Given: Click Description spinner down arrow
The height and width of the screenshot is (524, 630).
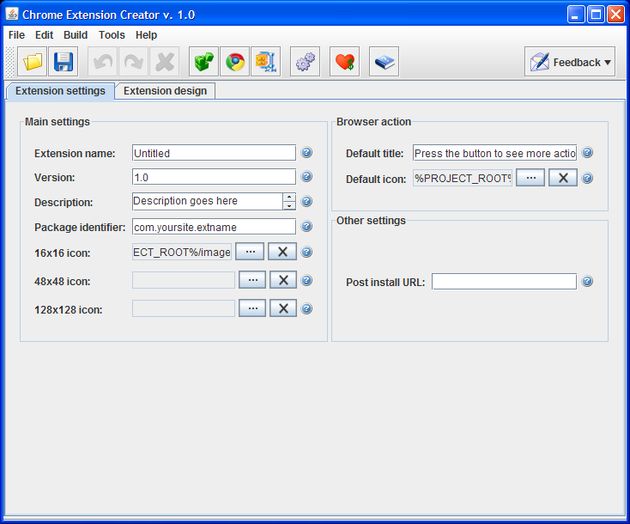Looking at the screenshot, I should (289, 205).
